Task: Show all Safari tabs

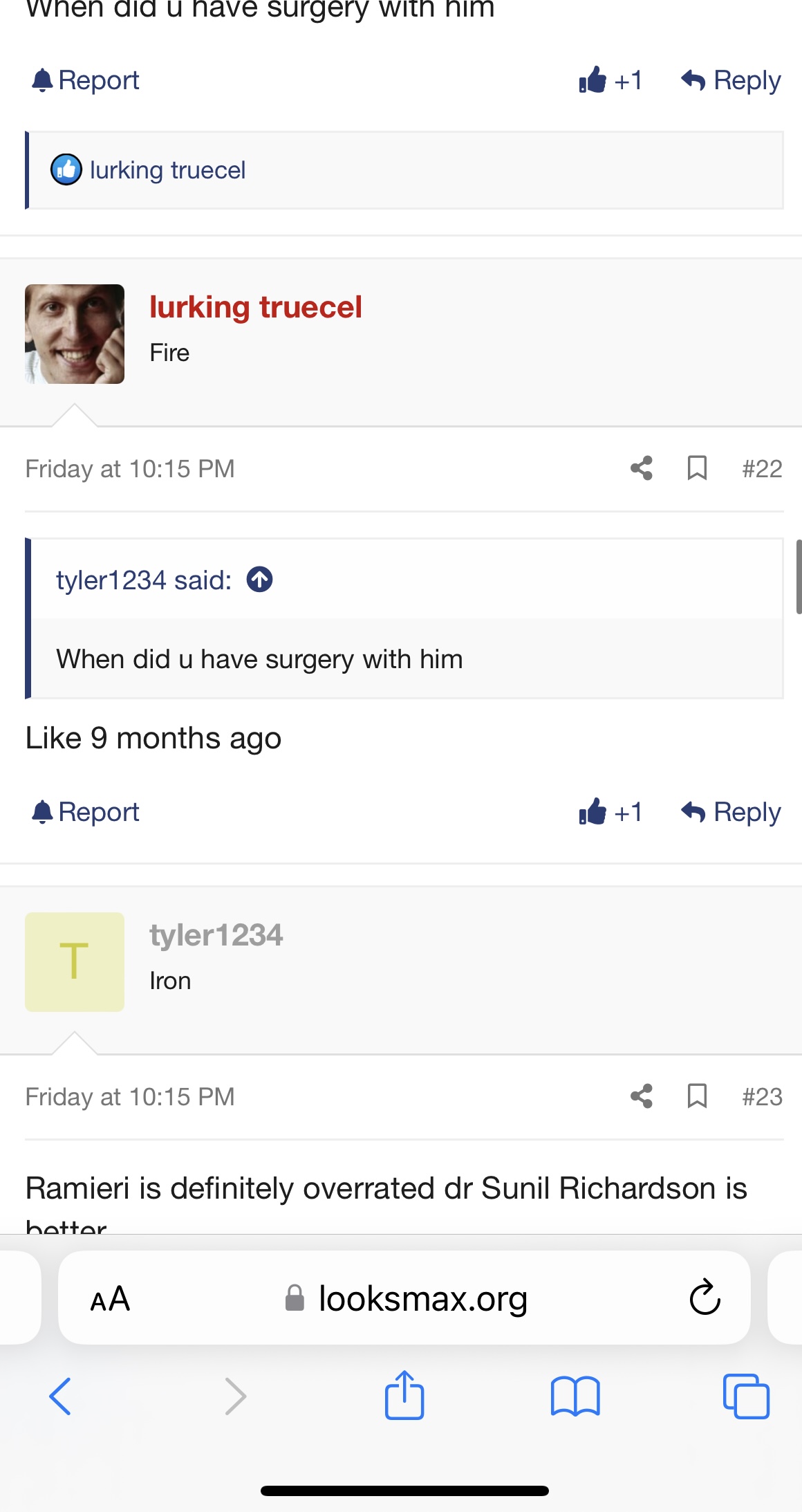Action: click(746, 1396)
